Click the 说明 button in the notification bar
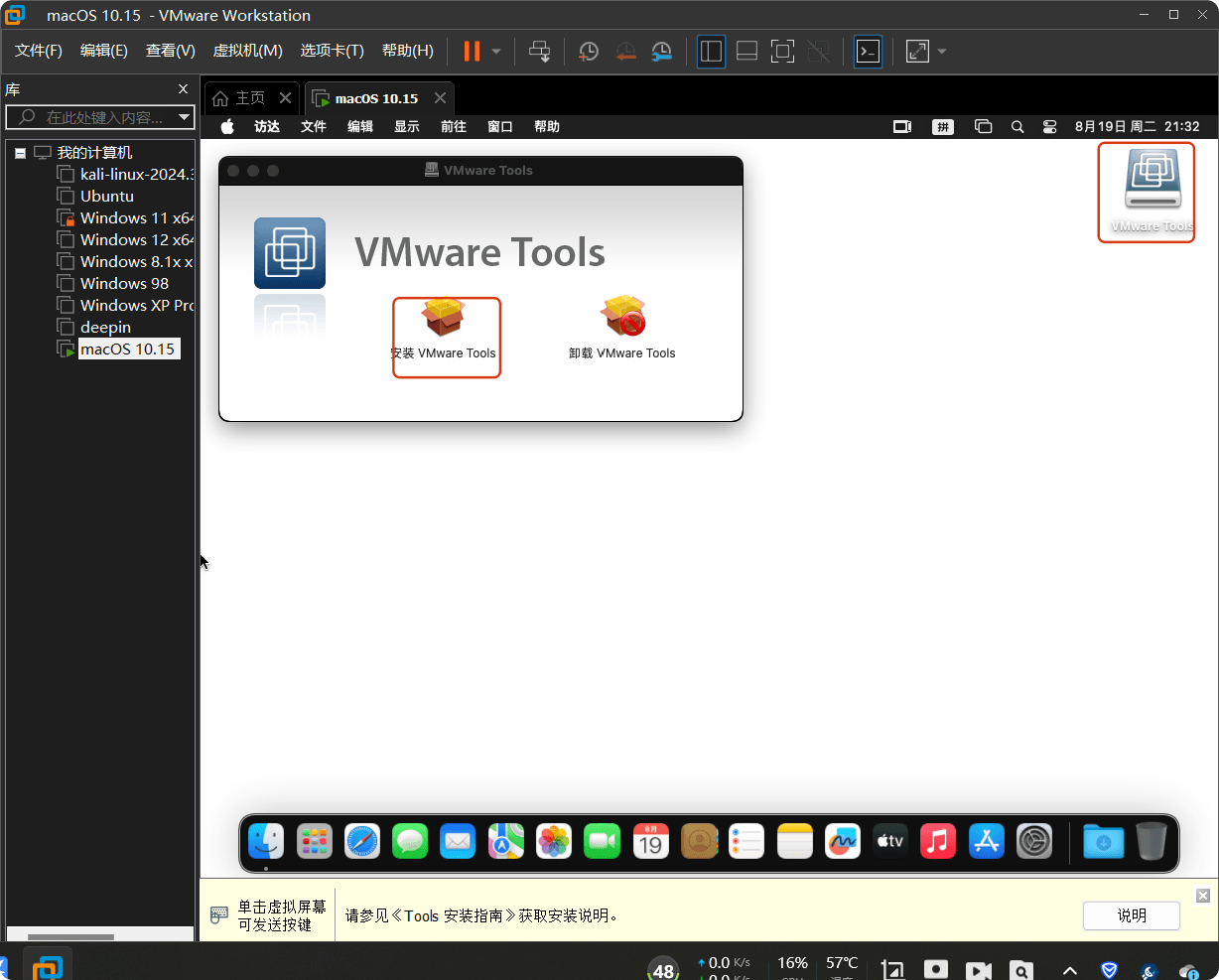 (x=1131, y=915)
